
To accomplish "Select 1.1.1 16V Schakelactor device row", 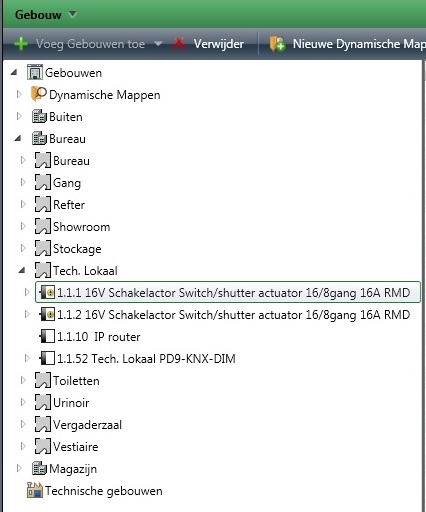I will (228, 292).
